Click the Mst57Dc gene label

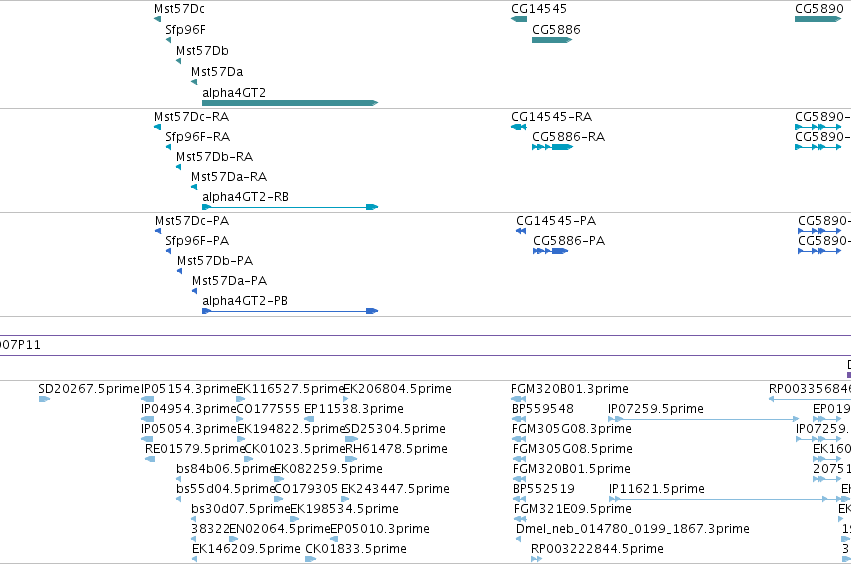point(179,9)
